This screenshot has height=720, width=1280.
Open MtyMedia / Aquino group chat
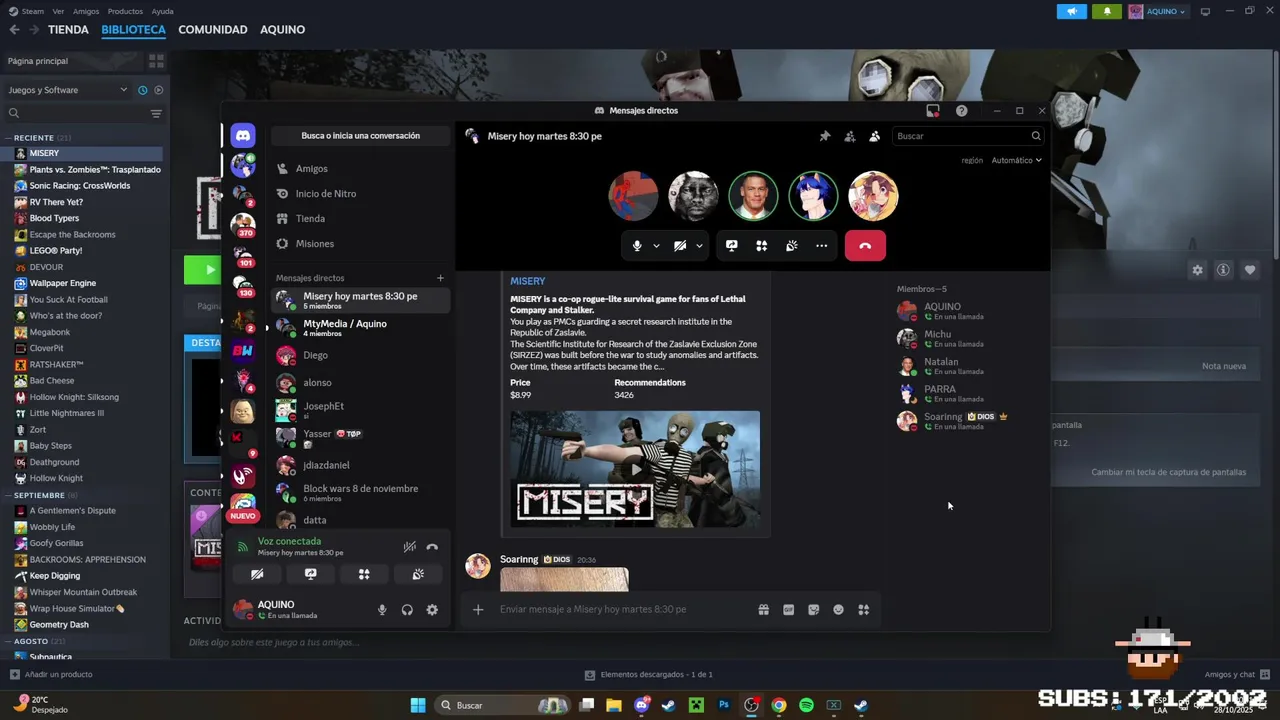360,328
